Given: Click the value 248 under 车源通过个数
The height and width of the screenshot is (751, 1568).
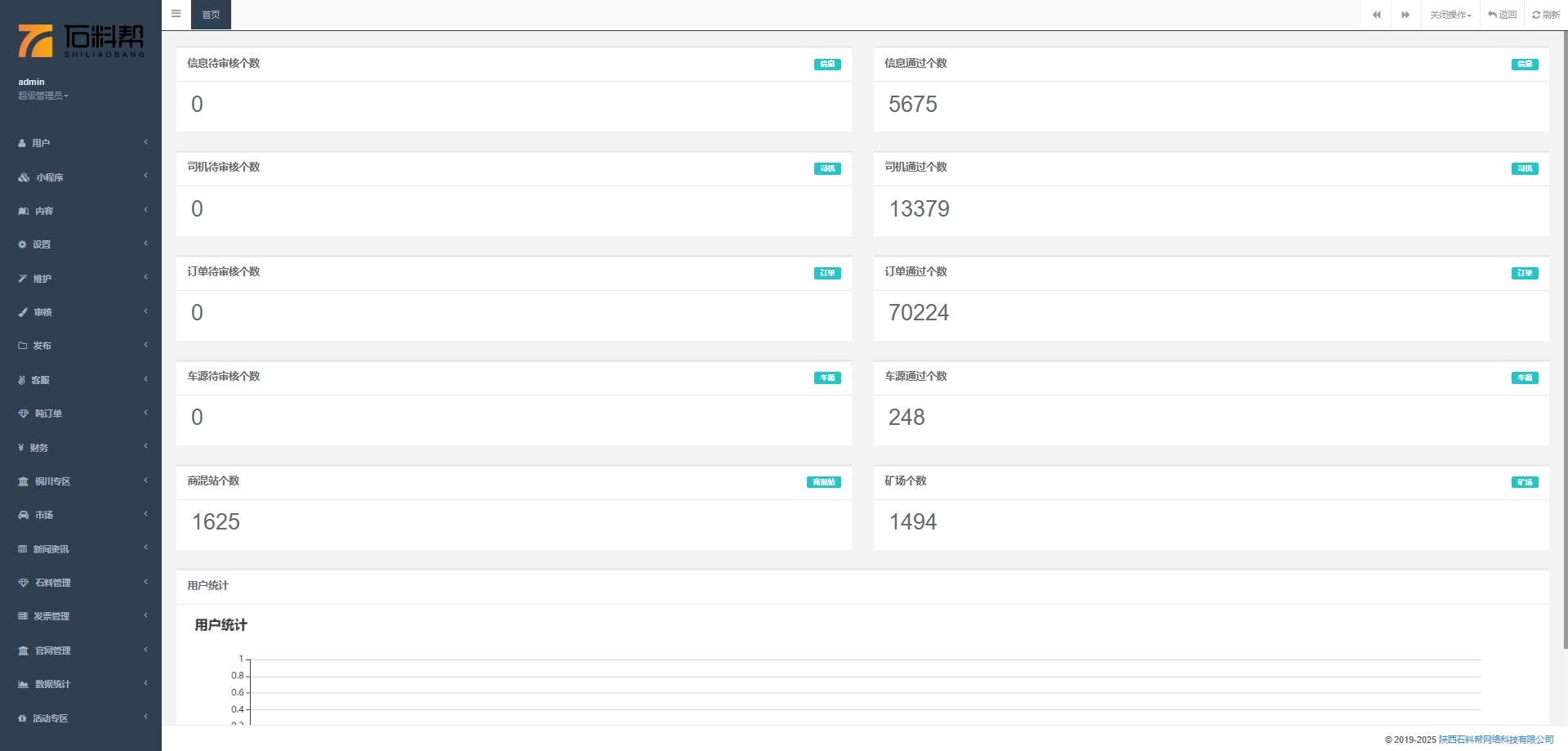Looking at the screenshot, I should 906,417.
